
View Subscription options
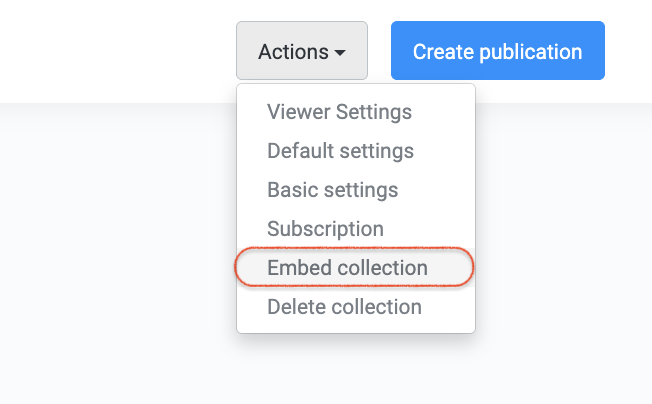point(325,229)
